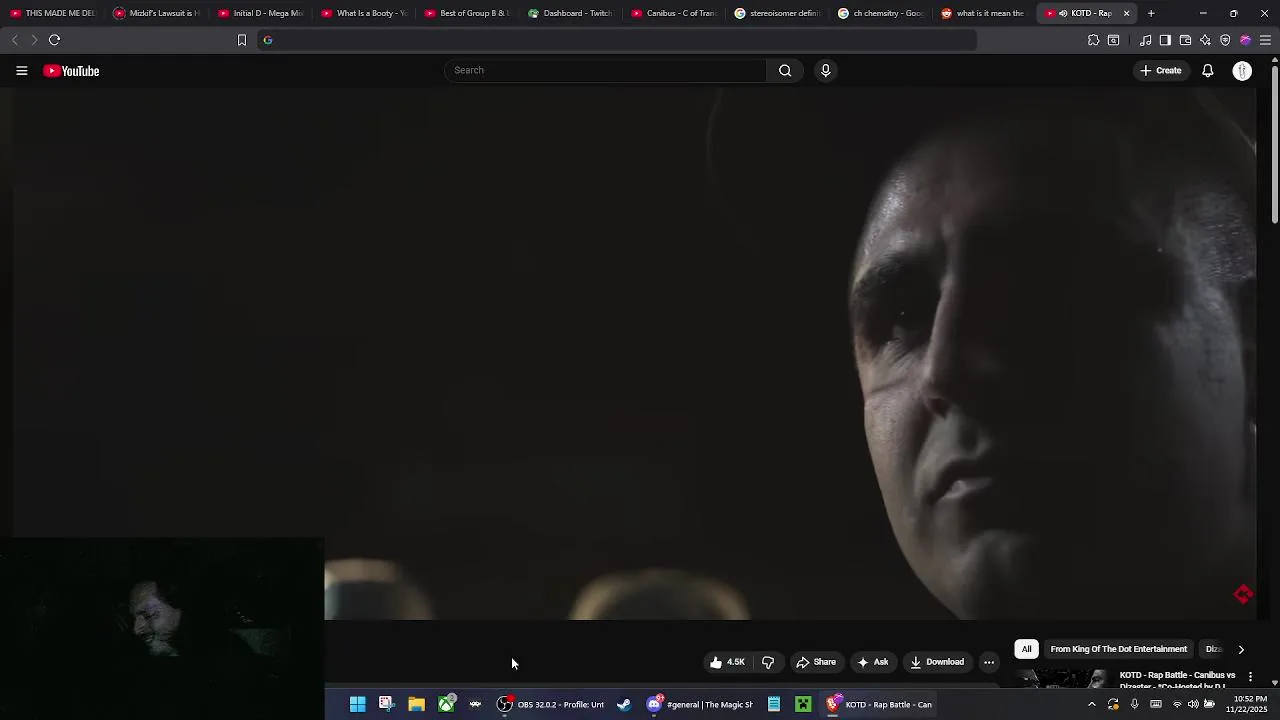This screenshot has width=1280, height=720.
Task: Grab the page vertical scrollbar thumb
Action: 1275,145
